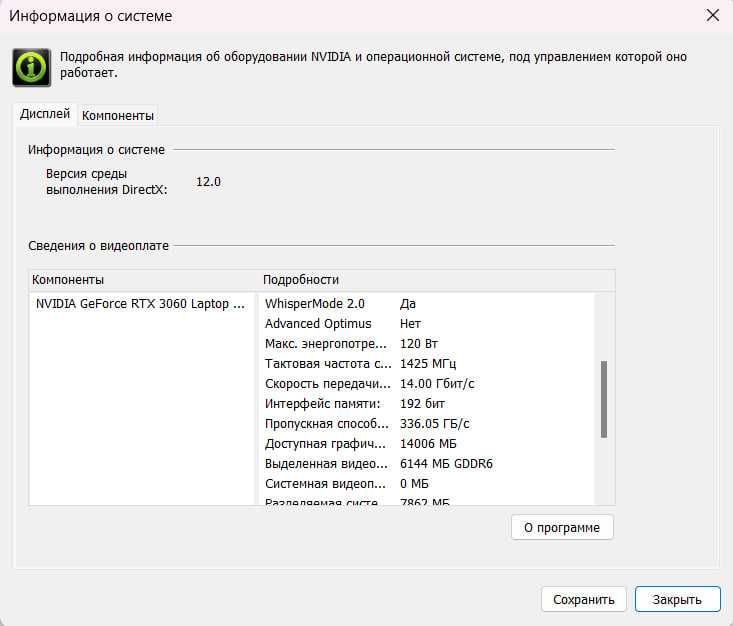This screenshot has height=626, width=733.
Task: Click the 14.00 Гбит/с value
Action: (x=437, y=384)
